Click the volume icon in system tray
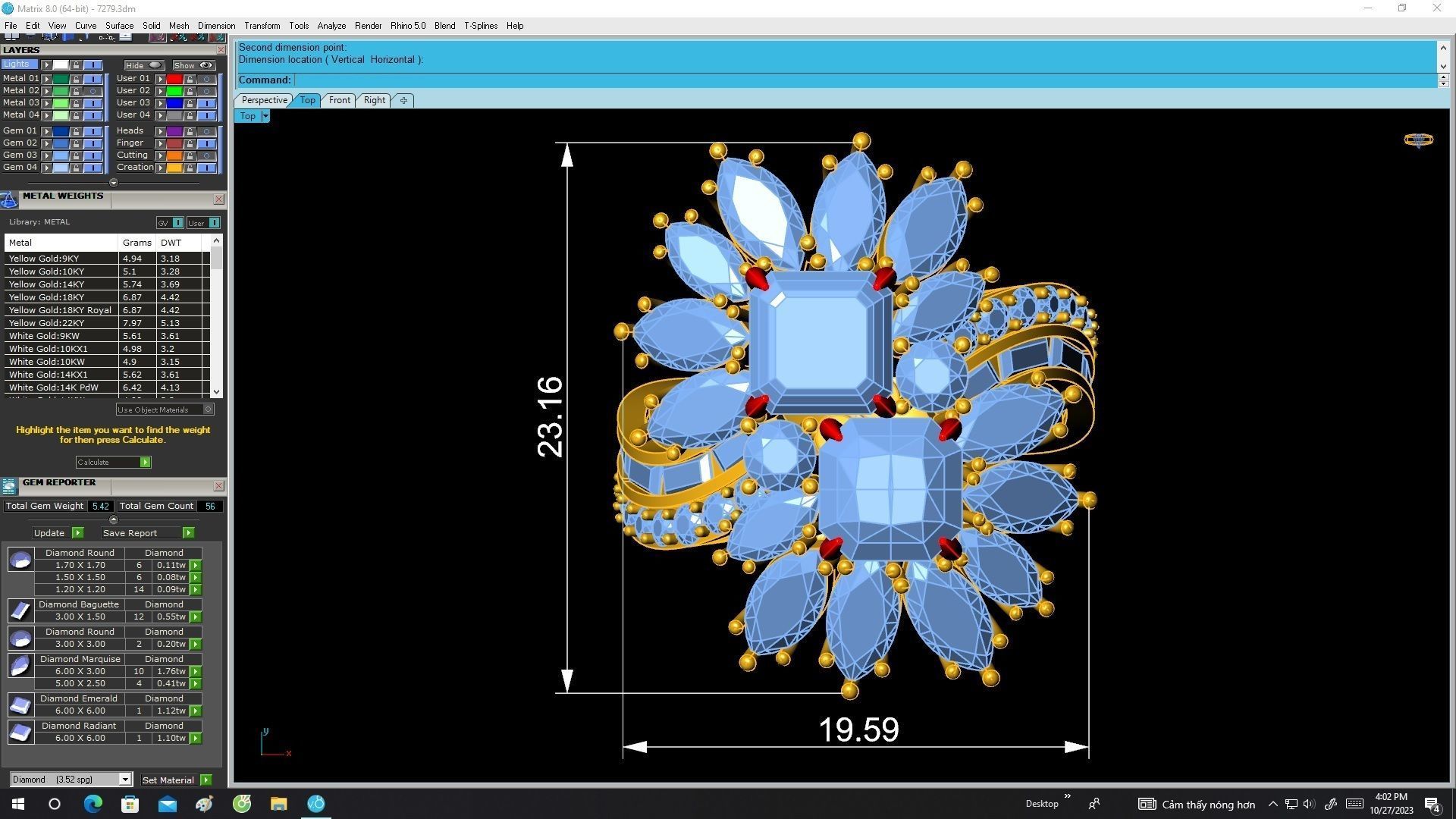The width and height of the screenshot is (1456, 819). coord(1310,805)
